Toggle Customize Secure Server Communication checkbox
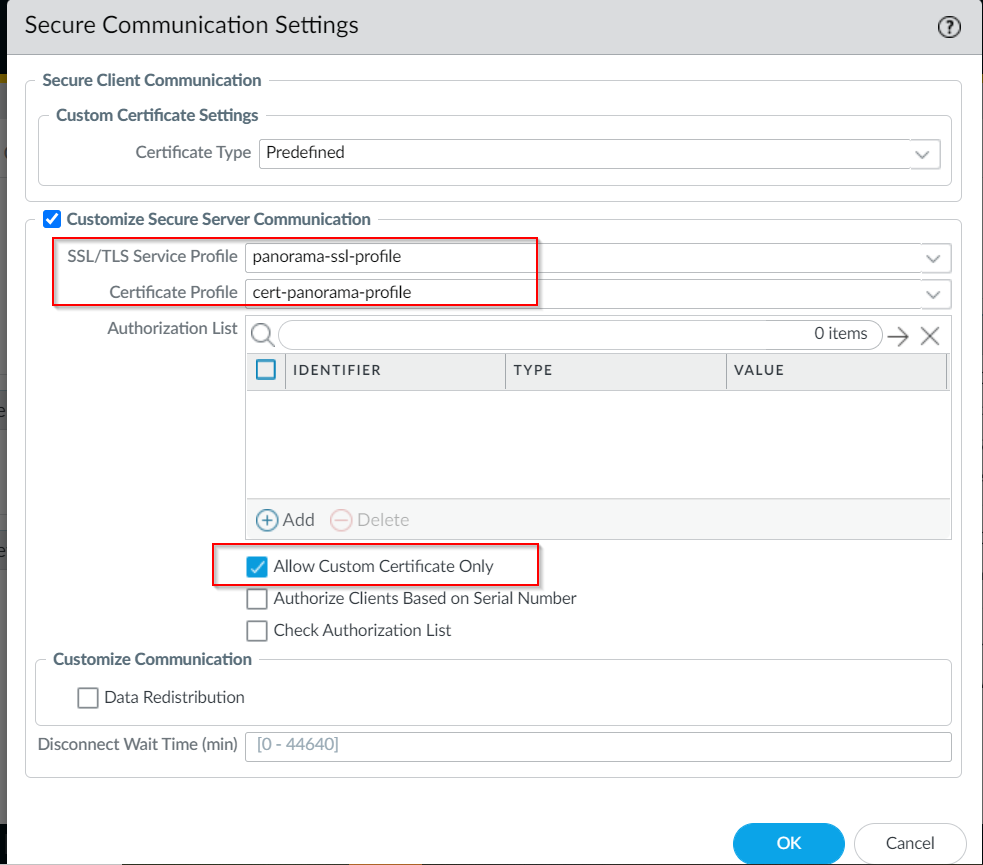 52,219
